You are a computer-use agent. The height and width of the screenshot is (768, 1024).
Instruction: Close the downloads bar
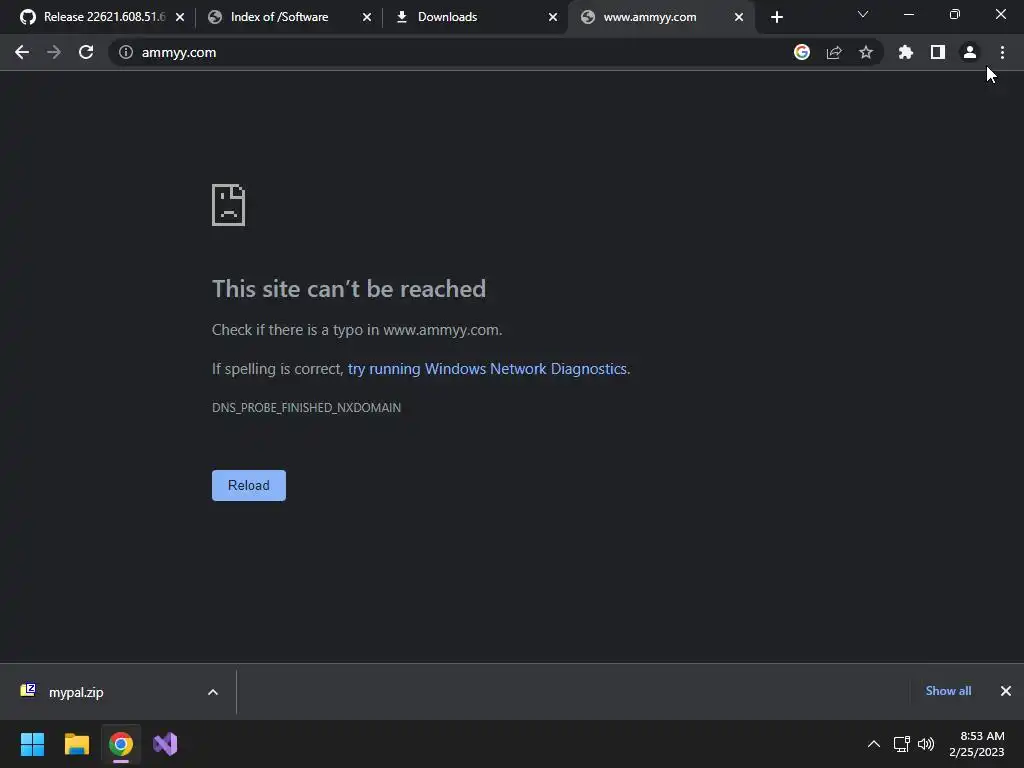[x=1006, y=691]
